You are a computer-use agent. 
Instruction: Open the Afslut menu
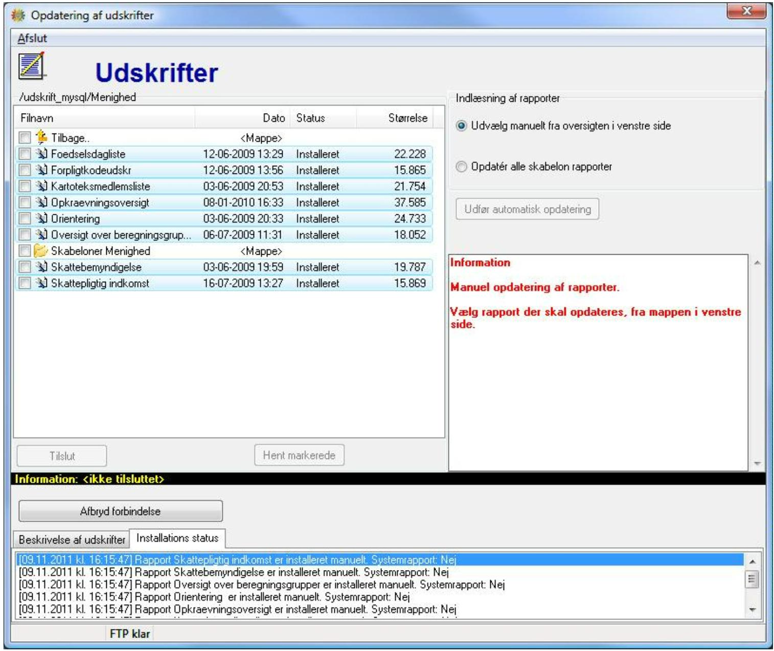coord(32,38)
